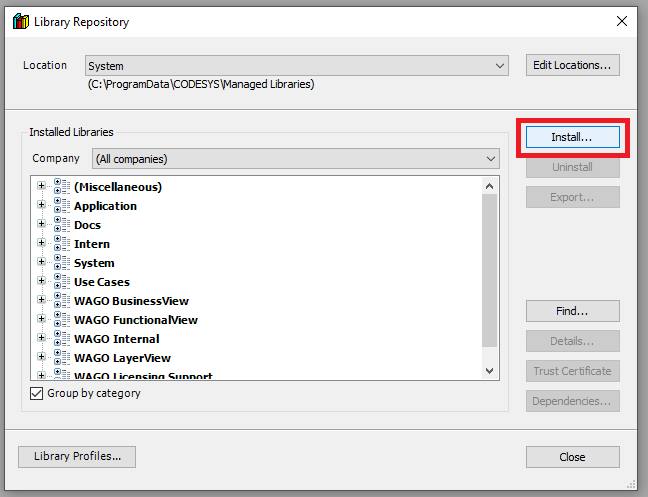Open the Company filter dropdown
The height and width of the screenshot is (497, 648).
(490, 159)
